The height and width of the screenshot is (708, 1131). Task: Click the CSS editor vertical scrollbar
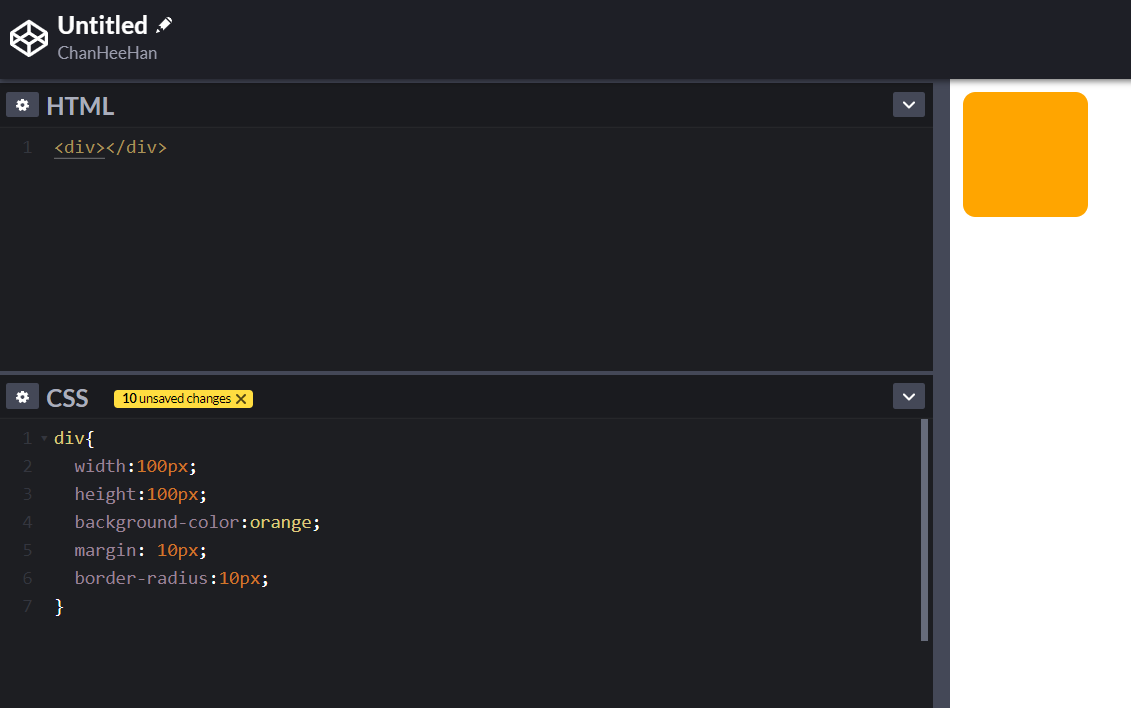924,530
